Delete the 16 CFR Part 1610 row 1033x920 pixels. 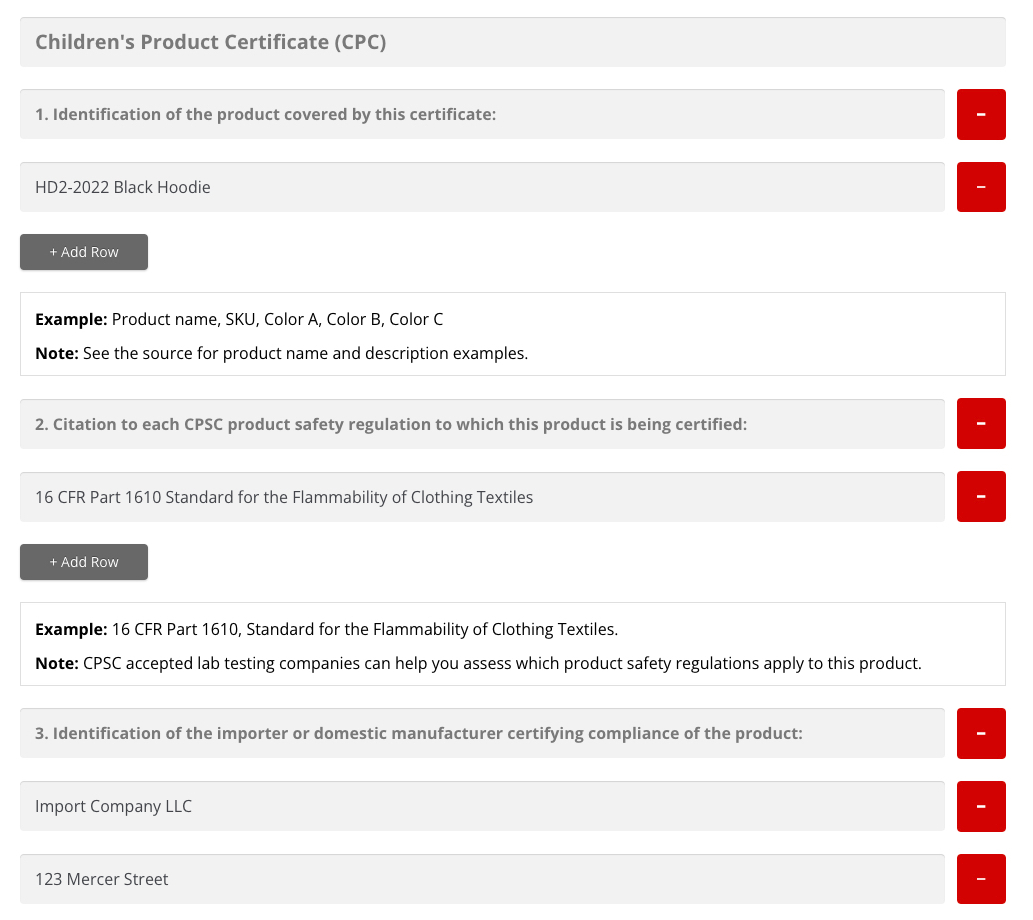981,496
